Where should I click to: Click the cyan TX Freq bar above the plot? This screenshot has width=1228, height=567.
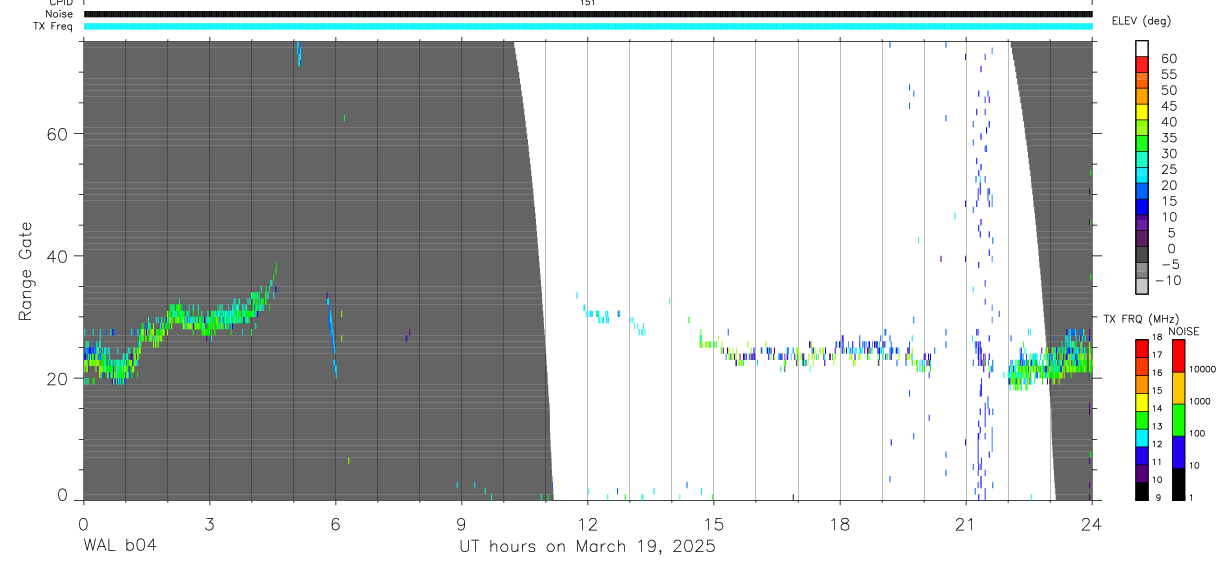pyautogui.click(x=588, y=26)
